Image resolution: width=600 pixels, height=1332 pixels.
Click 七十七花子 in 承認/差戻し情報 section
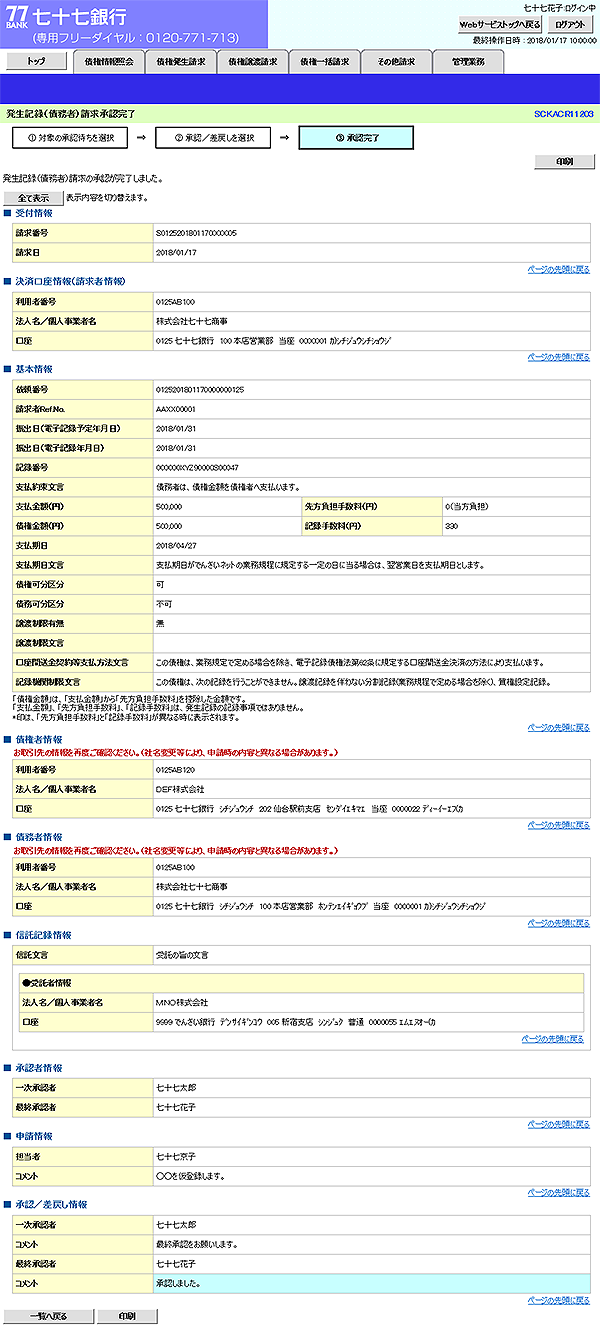[176, 1263]
